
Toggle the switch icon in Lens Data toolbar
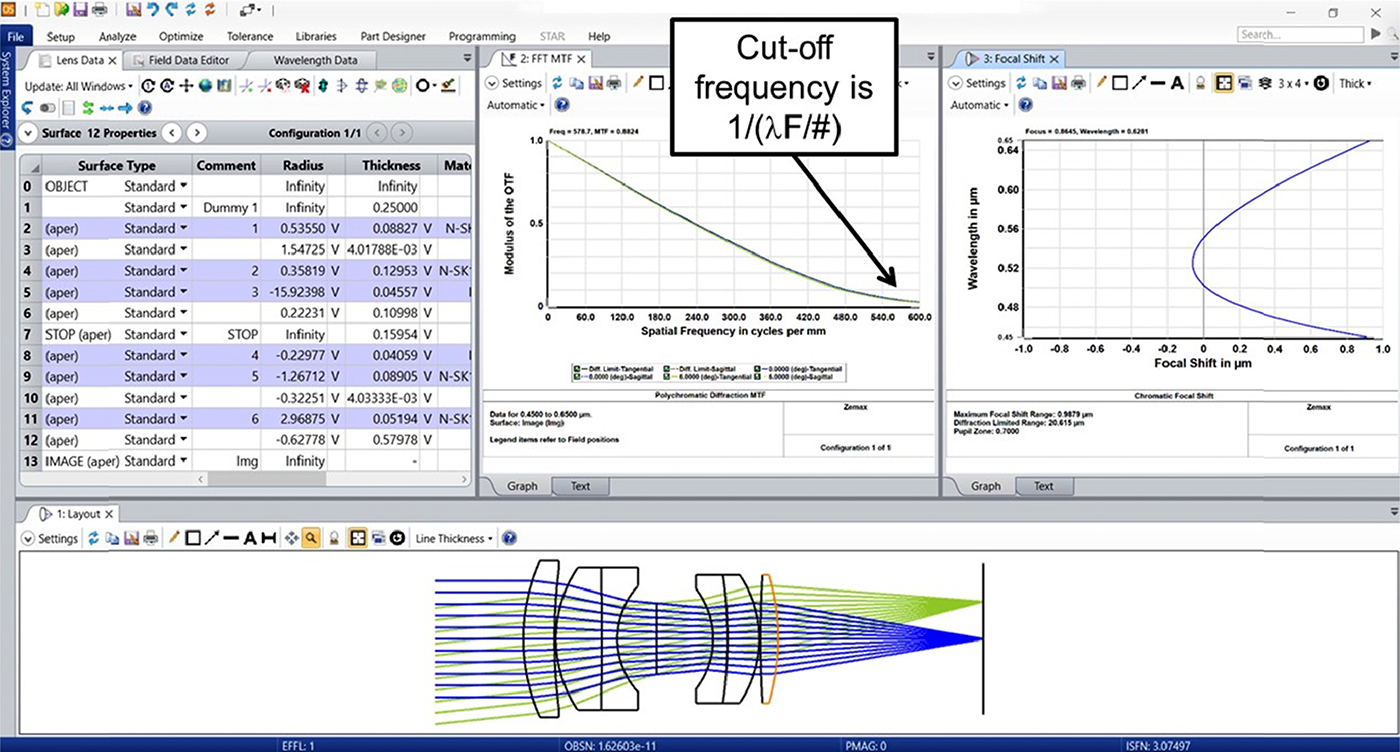click(x=46, y=107)
